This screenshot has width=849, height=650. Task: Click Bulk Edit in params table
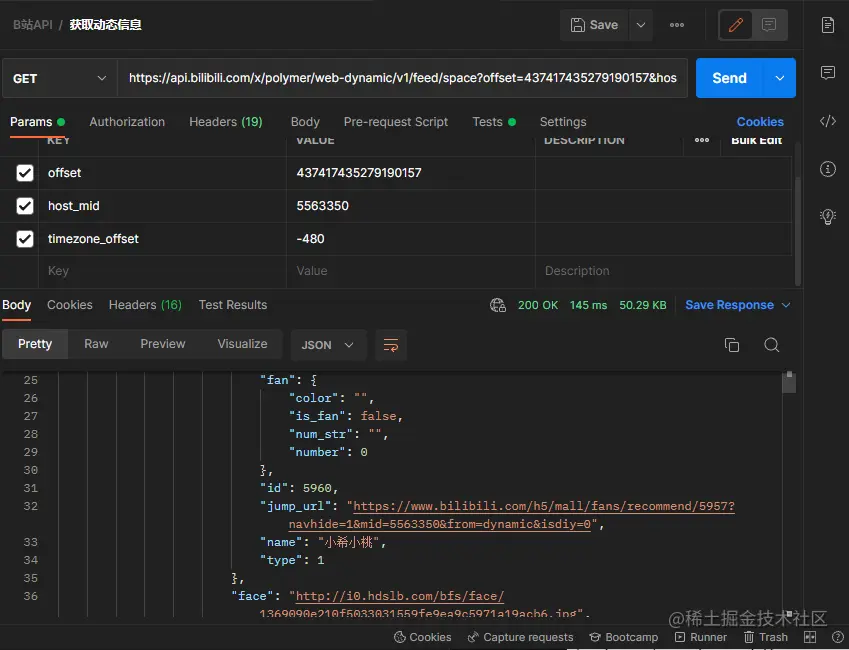tap(756, 140)
